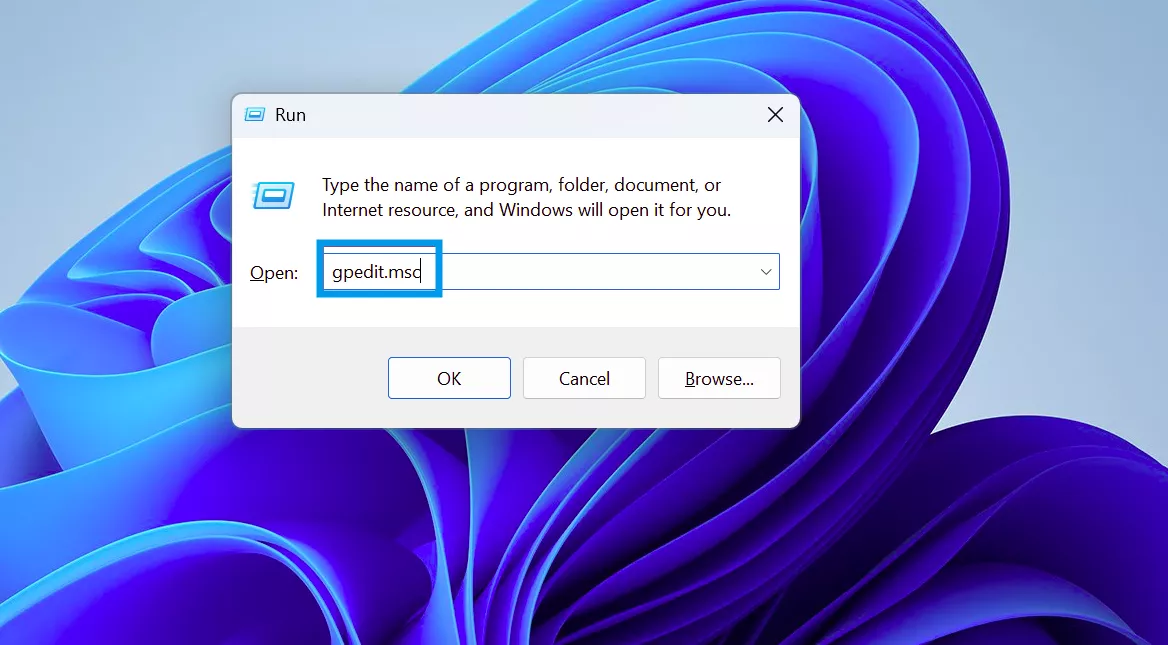Close the Run dialog with the X

(x=775, y=114)
